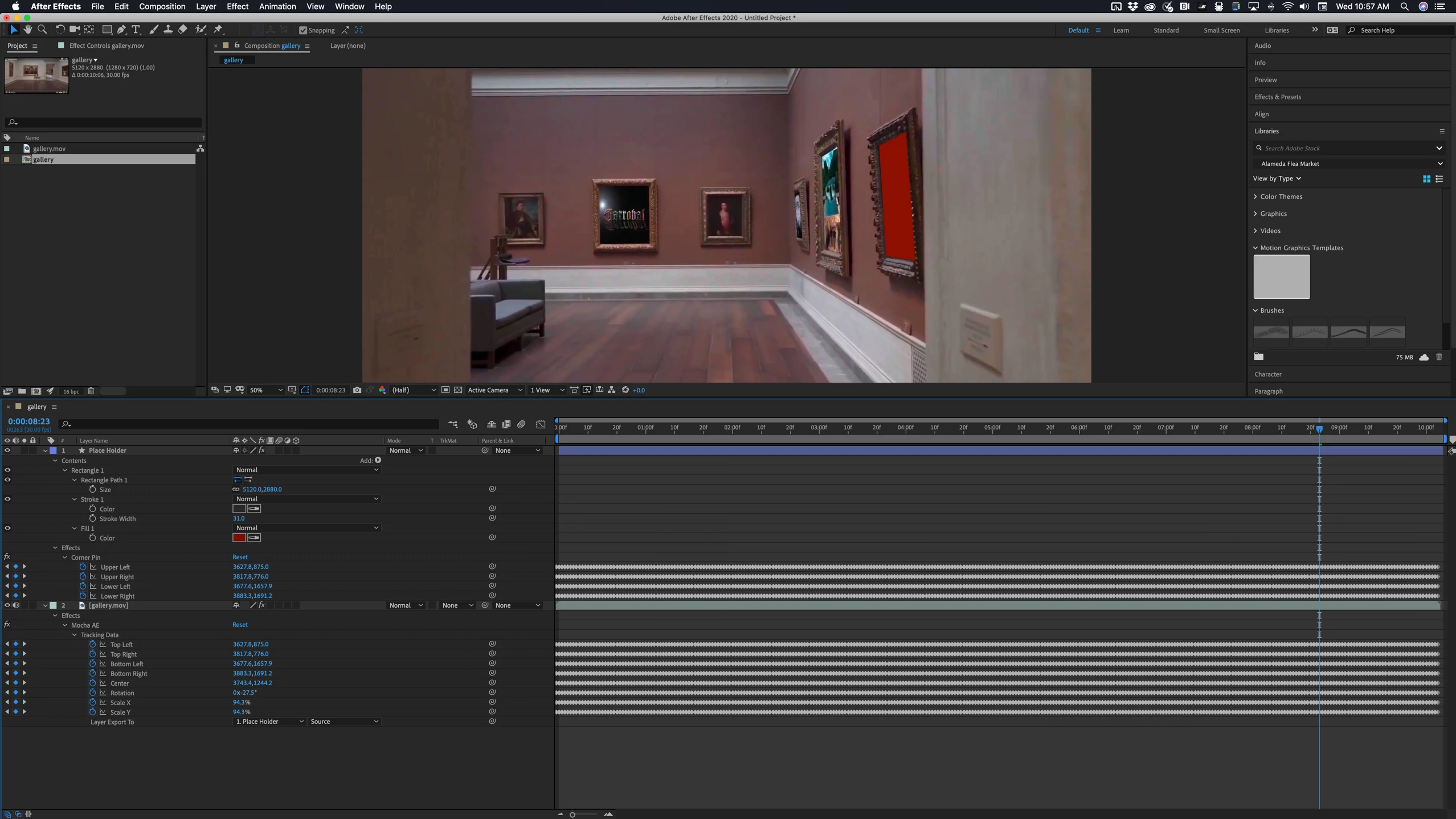This screenshot has height=819, width=1456.
Task: Switch to the Learn workspace
Action: click(1120, 30)
